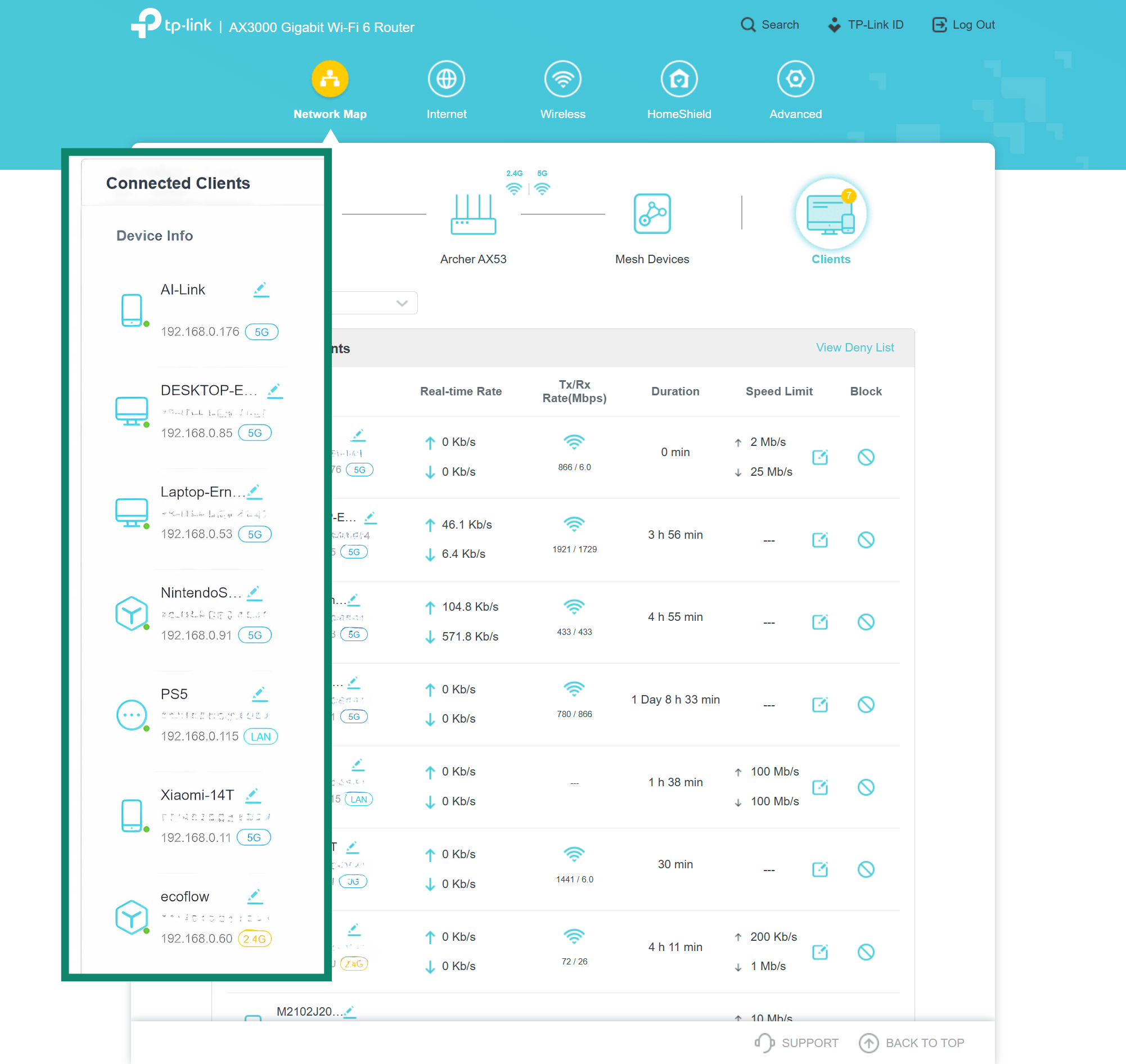Image resolution: width=1126 pixels, height=1064 pixels.
Task: Select the Mesh Devices icon
Action: click(x=652, y=214)
